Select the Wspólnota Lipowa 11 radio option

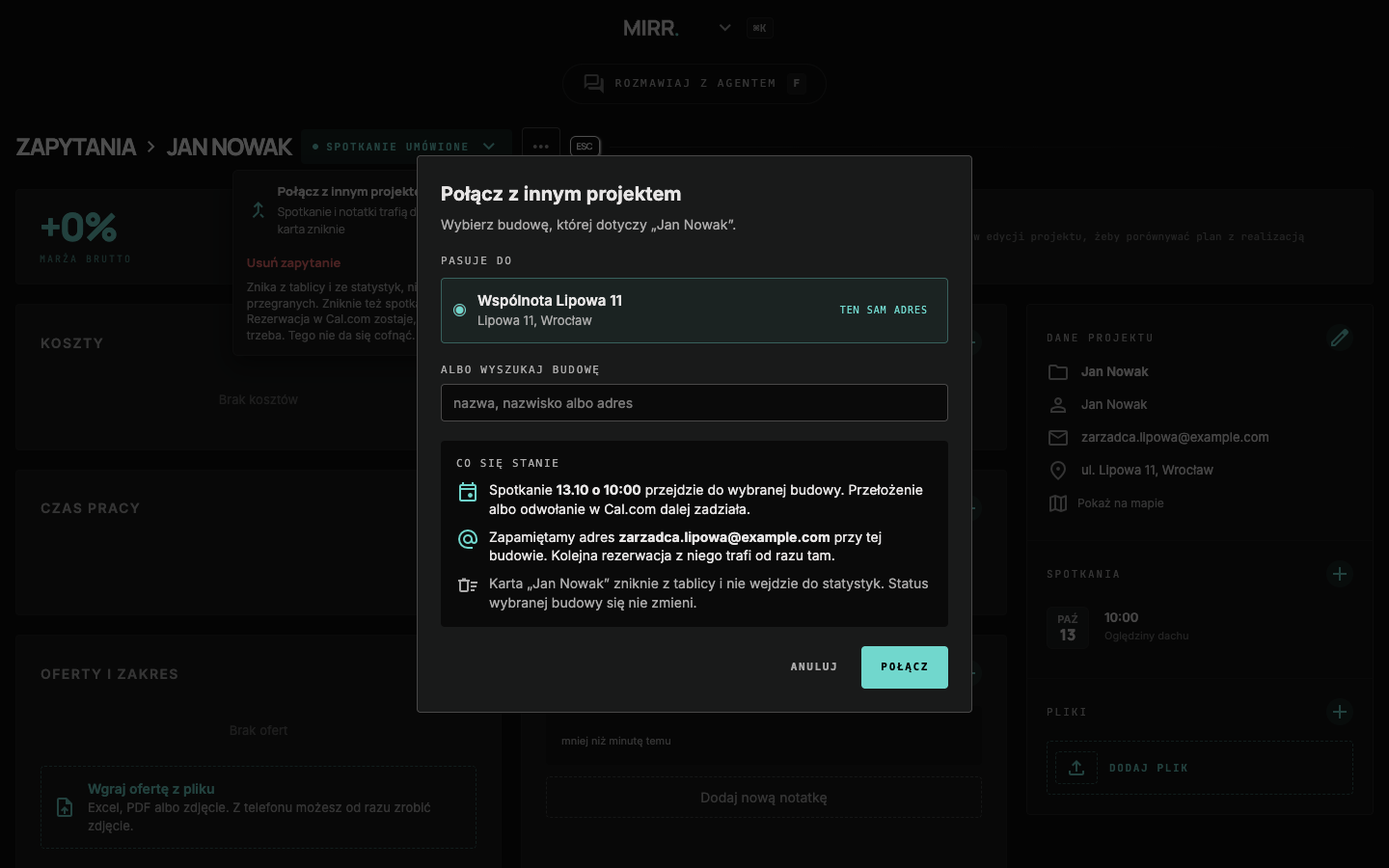pyautogui.click(x=694, y=311)
